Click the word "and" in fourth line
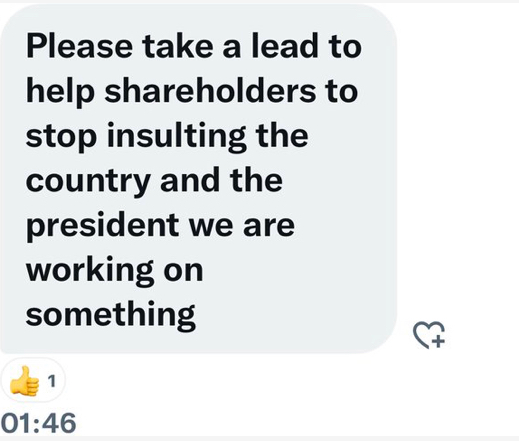 click(x=189, y=180)
